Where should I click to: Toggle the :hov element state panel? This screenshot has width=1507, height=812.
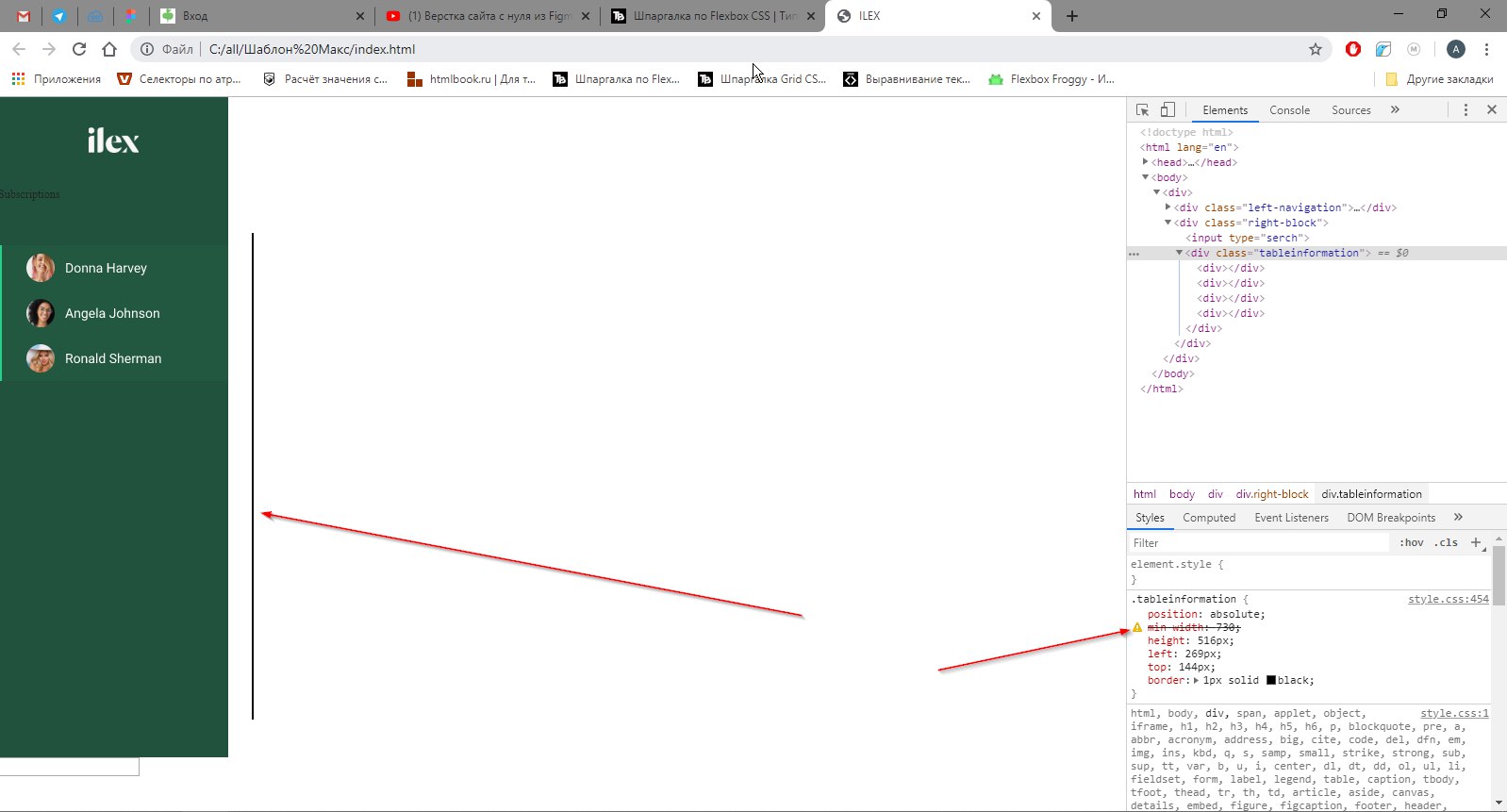(x=1412, y=543)
